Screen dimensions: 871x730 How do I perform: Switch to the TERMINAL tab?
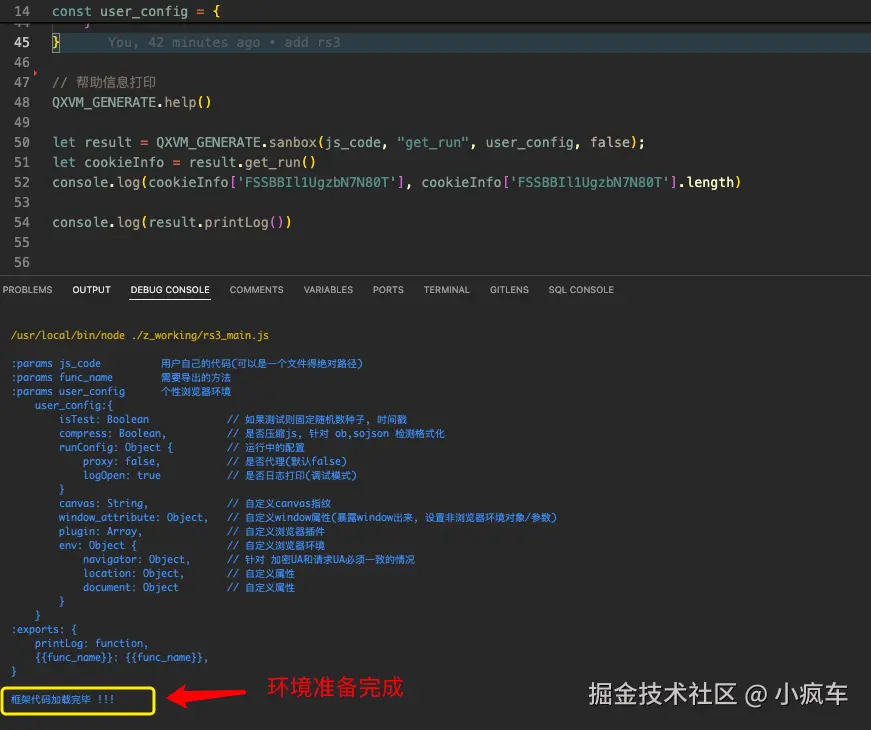(x=447, y=289)
